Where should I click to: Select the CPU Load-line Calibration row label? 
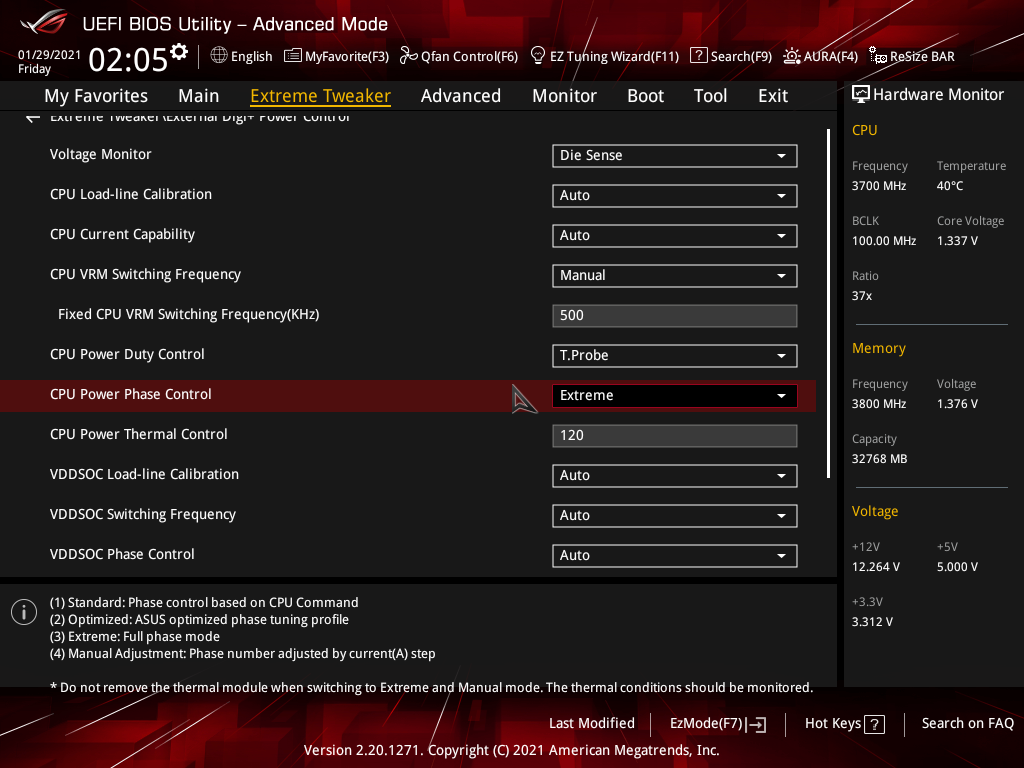coord(131,194)
